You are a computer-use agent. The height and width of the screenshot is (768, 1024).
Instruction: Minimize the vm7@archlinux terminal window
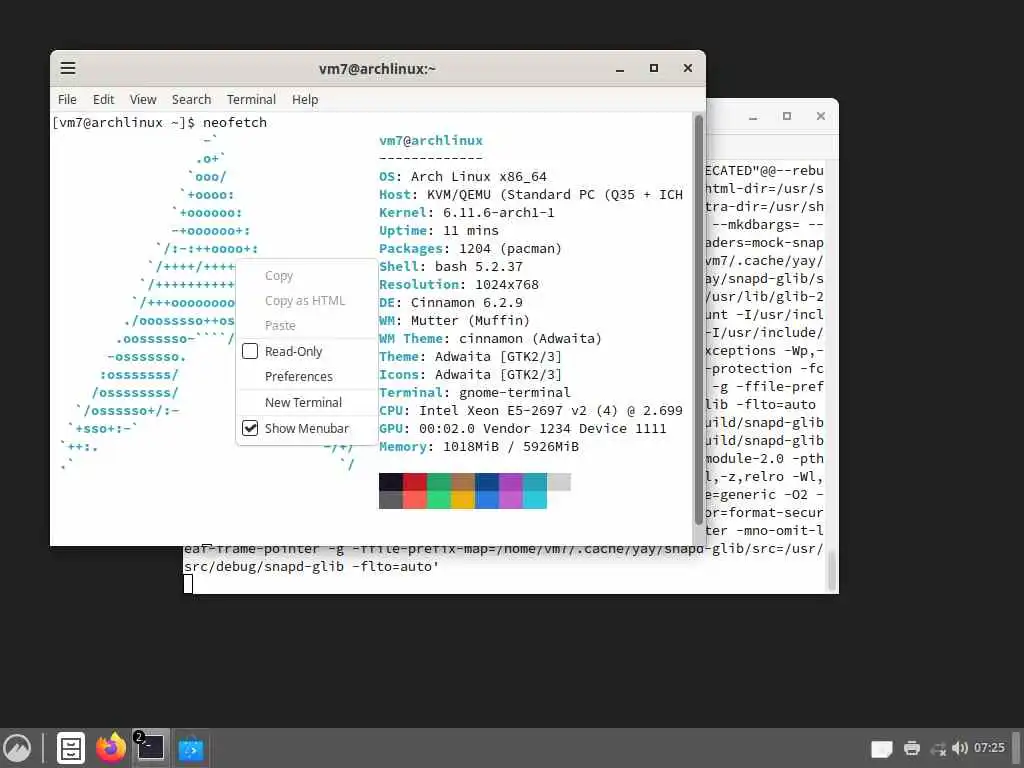point(620,69)
